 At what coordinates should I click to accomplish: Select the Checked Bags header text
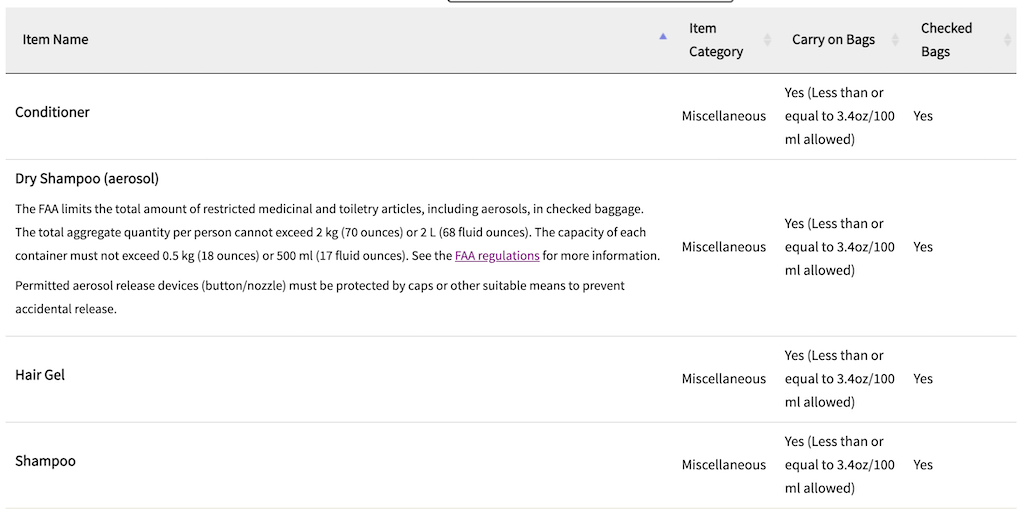coord(946,40)
